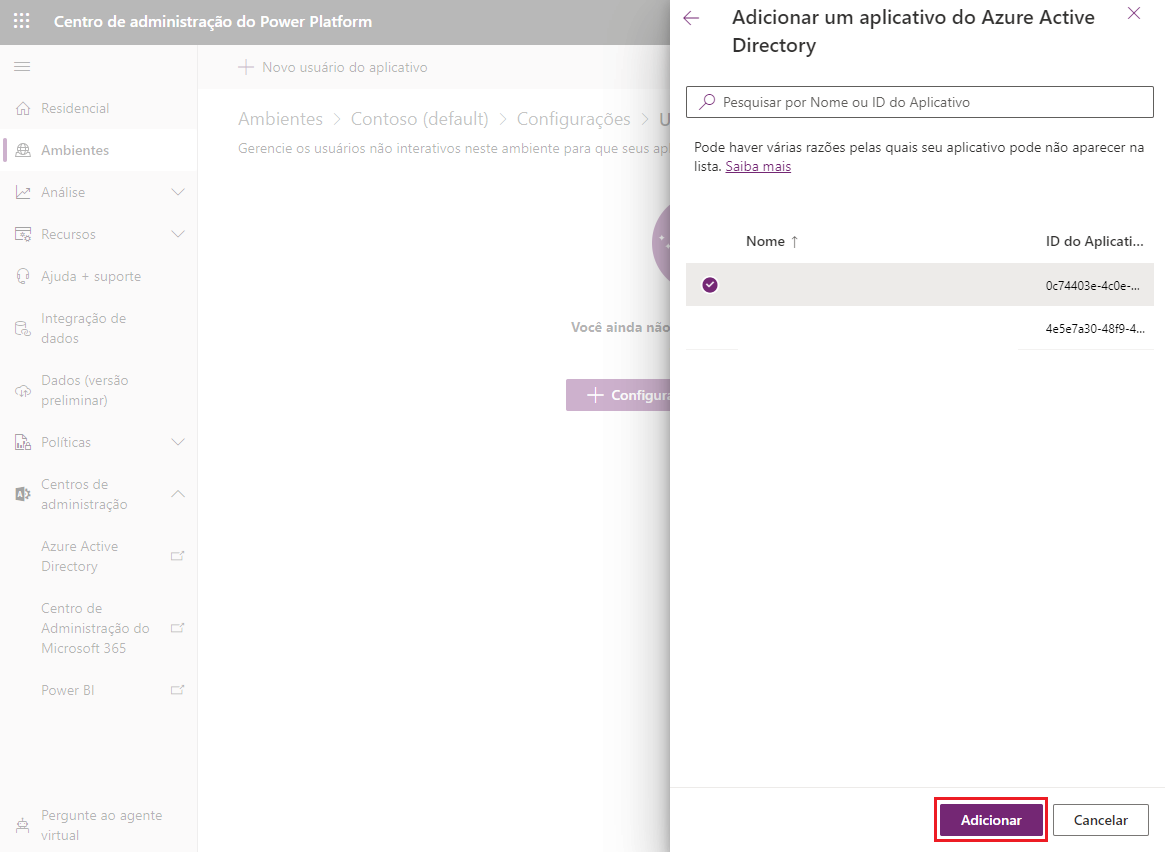Viewport: 1165px width, 852px height.
Task: Click the Residencial home icon
Action: 23,108
